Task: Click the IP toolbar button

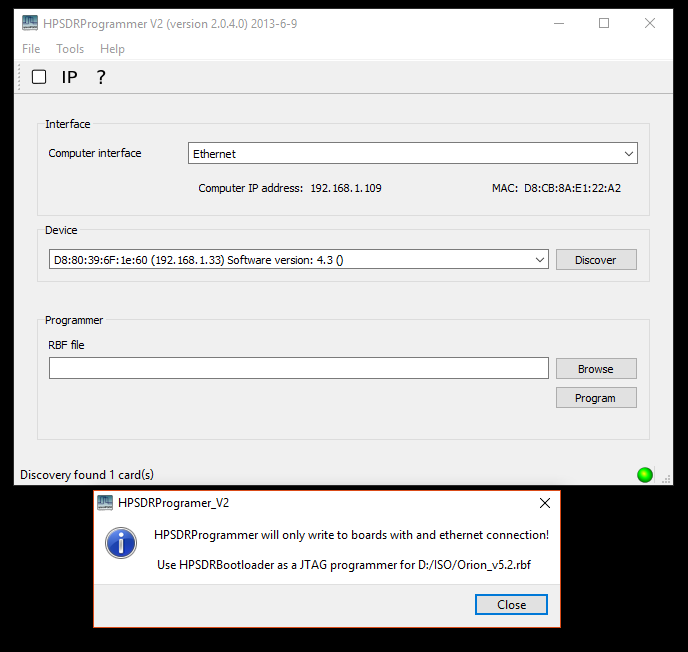Action: (70, 77)
